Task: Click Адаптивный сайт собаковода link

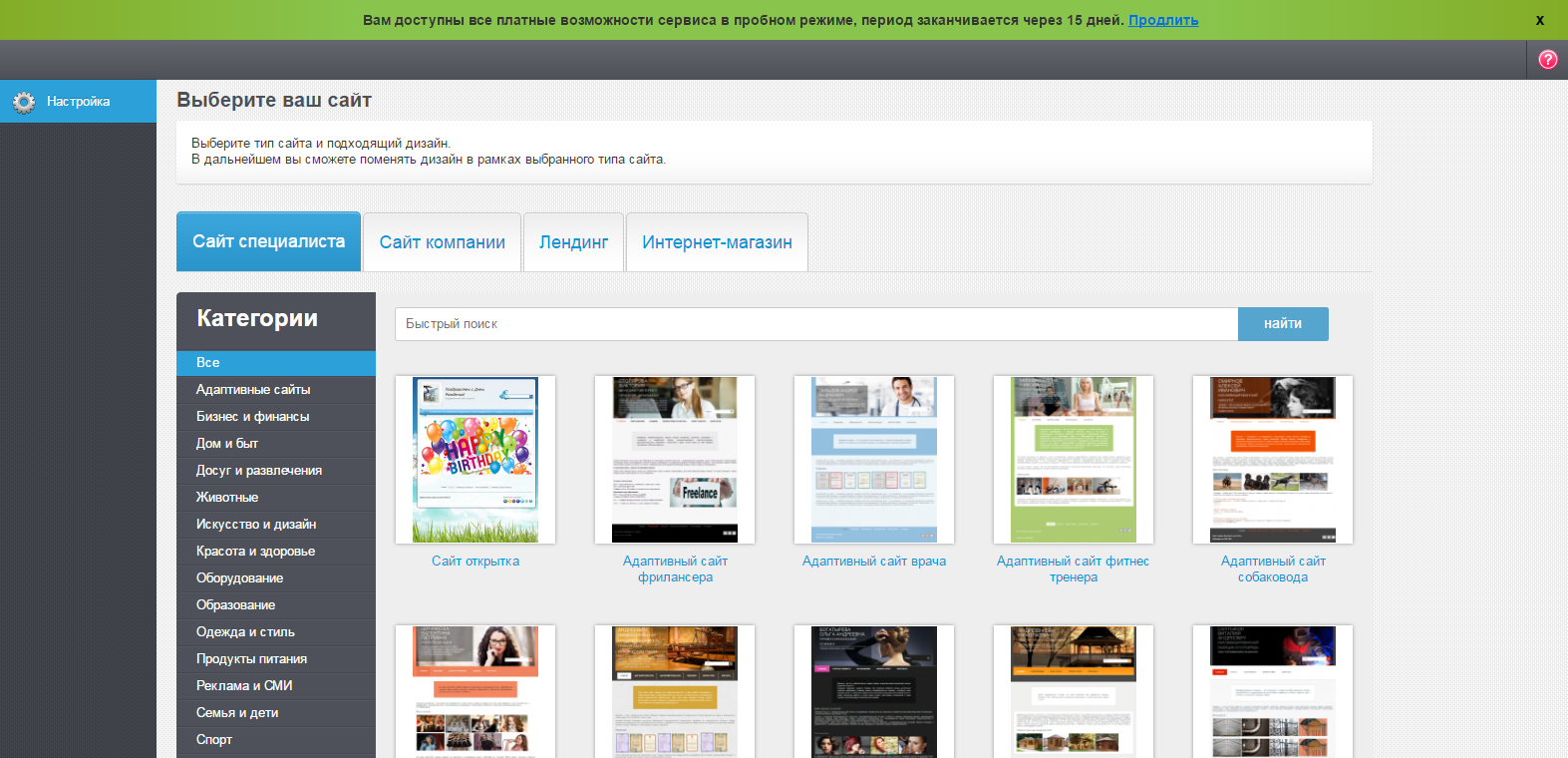Action: [x=1273, y=568]
